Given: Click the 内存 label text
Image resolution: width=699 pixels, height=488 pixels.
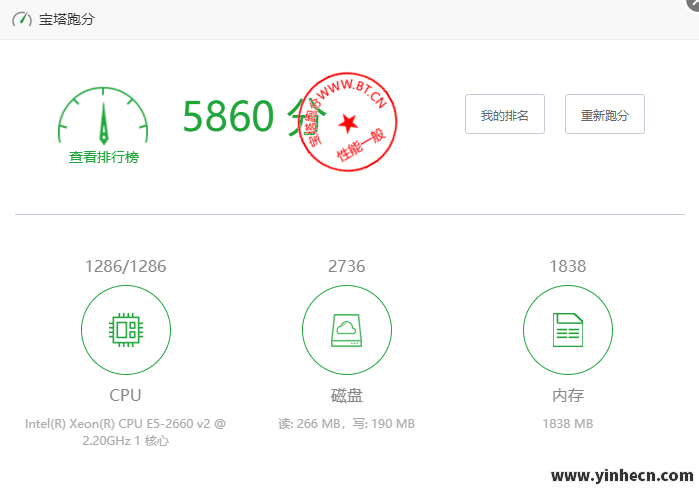Looking at the screenshot, I should click(x=567, y=395).
